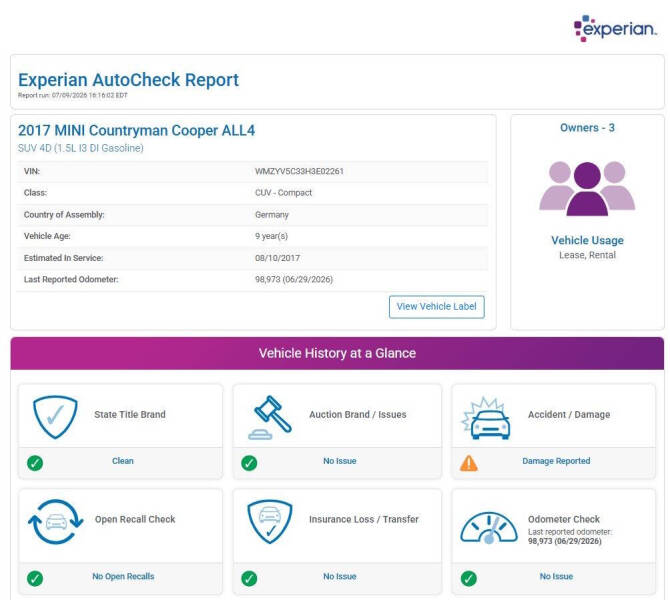Open No Issue link under Insurance Loss

(x=340, y=576)
